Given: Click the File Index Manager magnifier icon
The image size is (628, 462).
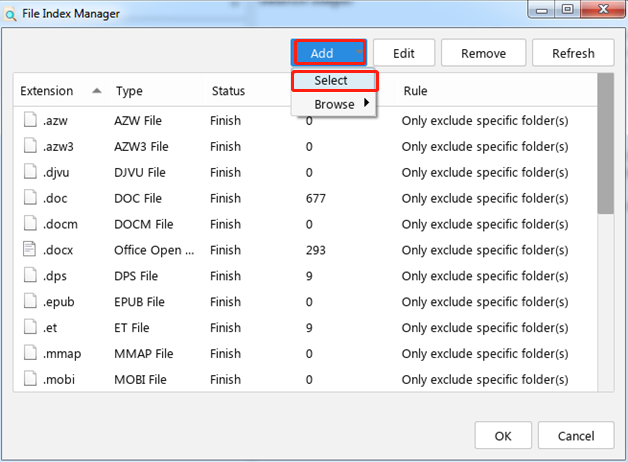Looking at the screenshot, I should pos(11,12).
